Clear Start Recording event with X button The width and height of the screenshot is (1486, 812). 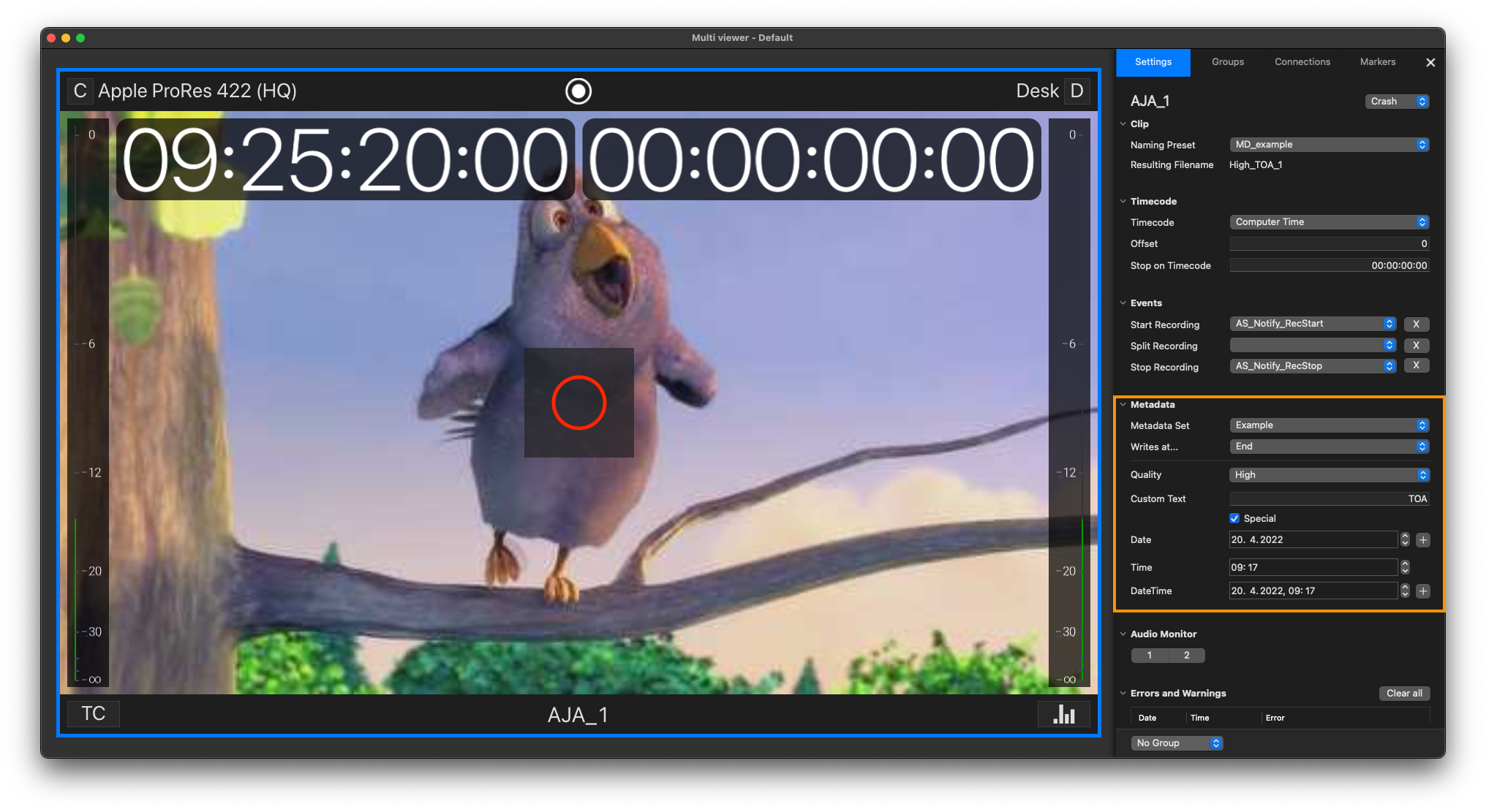1416,324
